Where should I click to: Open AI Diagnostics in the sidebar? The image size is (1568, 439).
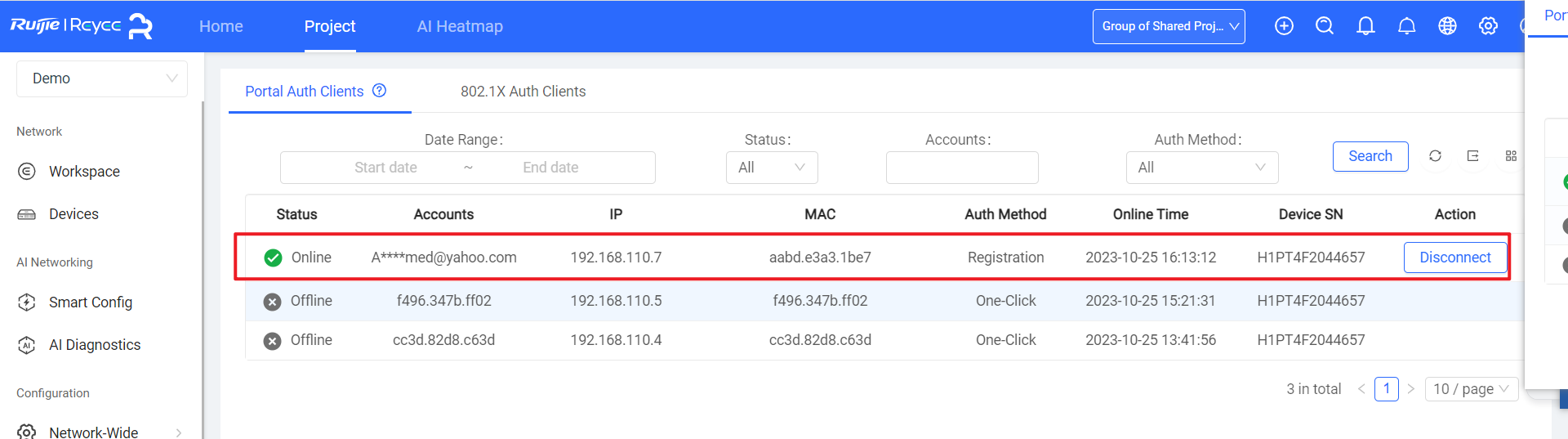click(94, 345)
